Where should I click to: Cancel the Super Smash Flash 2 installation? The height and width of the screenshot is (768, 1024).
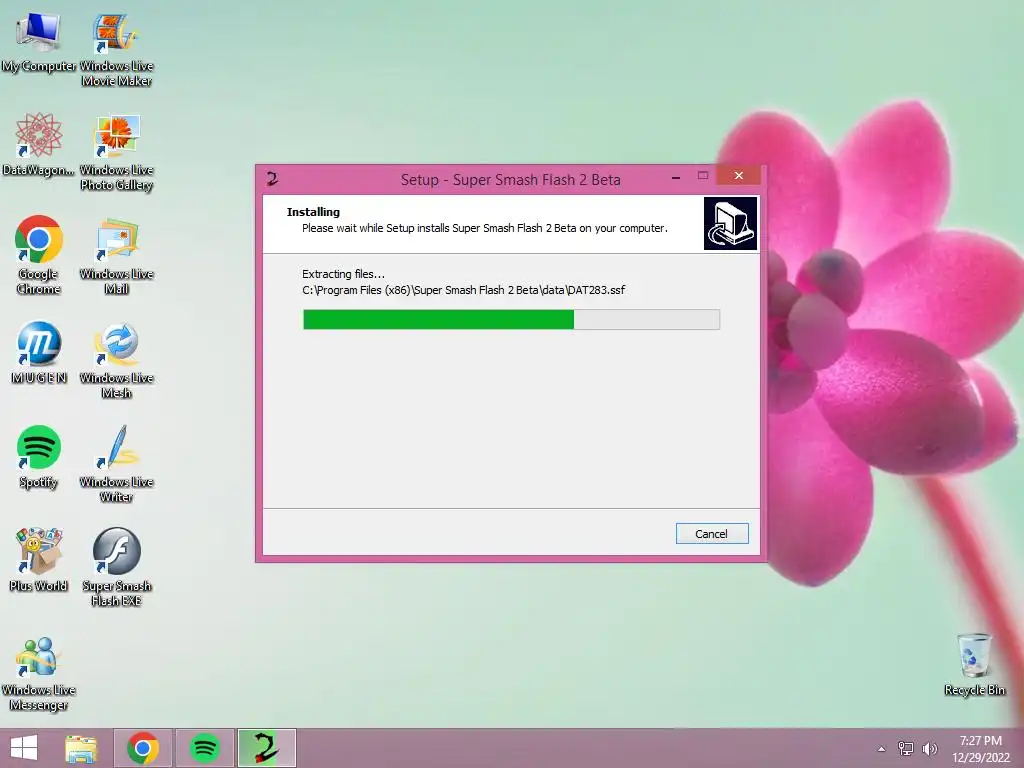coord(712,534)
